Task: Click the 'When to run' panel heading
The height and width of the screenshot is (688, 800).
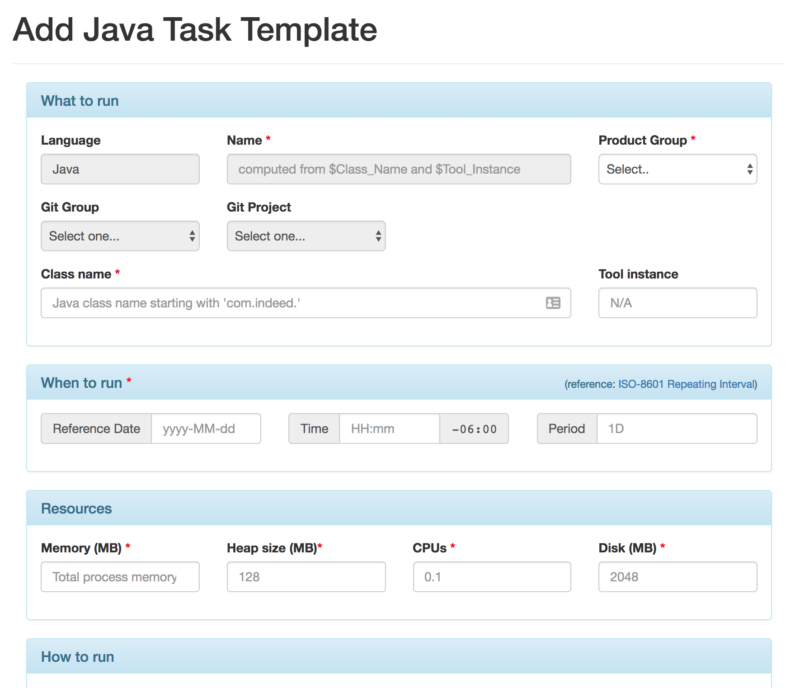Action: pyautogui.click(x=399, y=383)
